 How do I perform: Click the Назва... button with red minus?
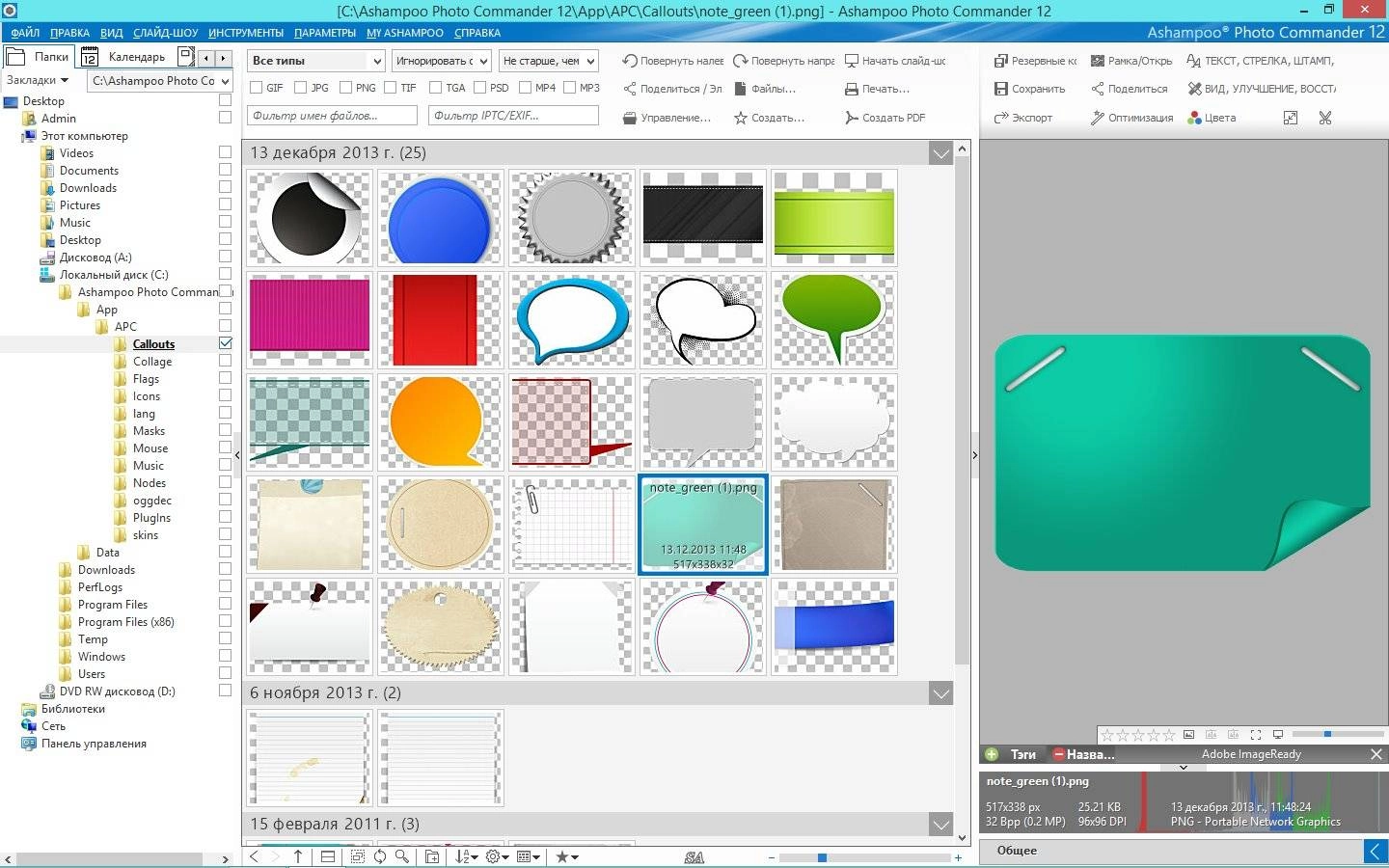pyautogui.click(x=1083, y=754)
